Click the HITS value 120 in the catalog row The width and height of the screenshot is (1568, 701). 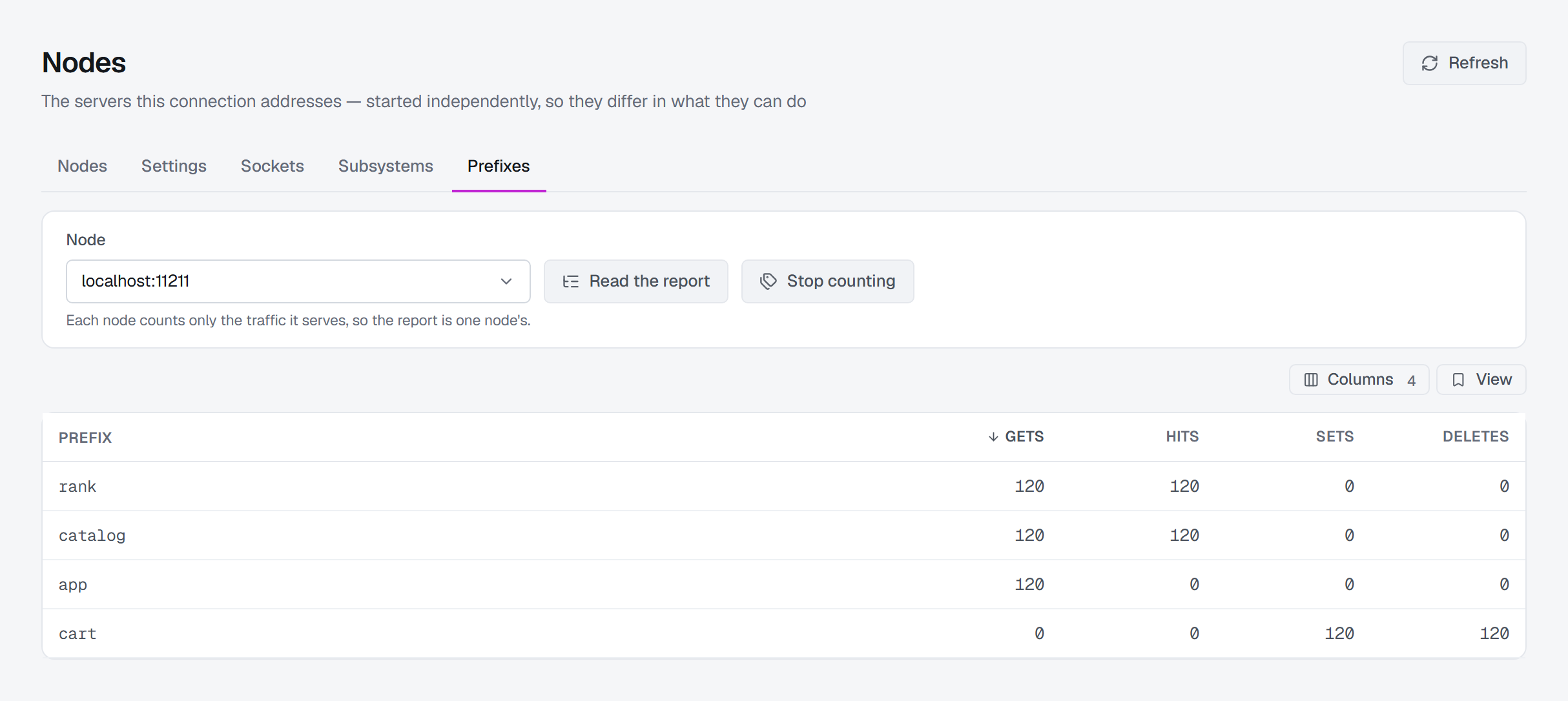[x=1184, y=535]
